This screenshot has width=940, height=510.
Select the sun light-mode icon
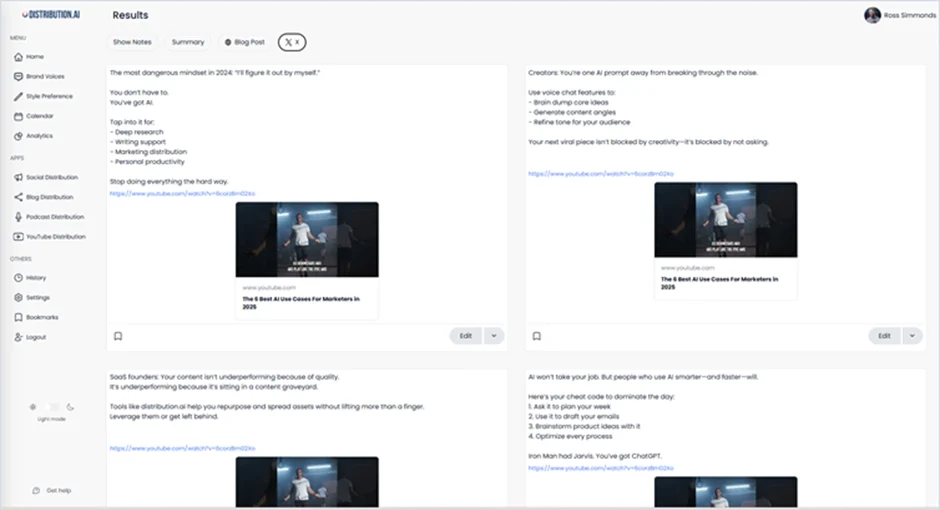pyautogui.click(x=33, y=407)
